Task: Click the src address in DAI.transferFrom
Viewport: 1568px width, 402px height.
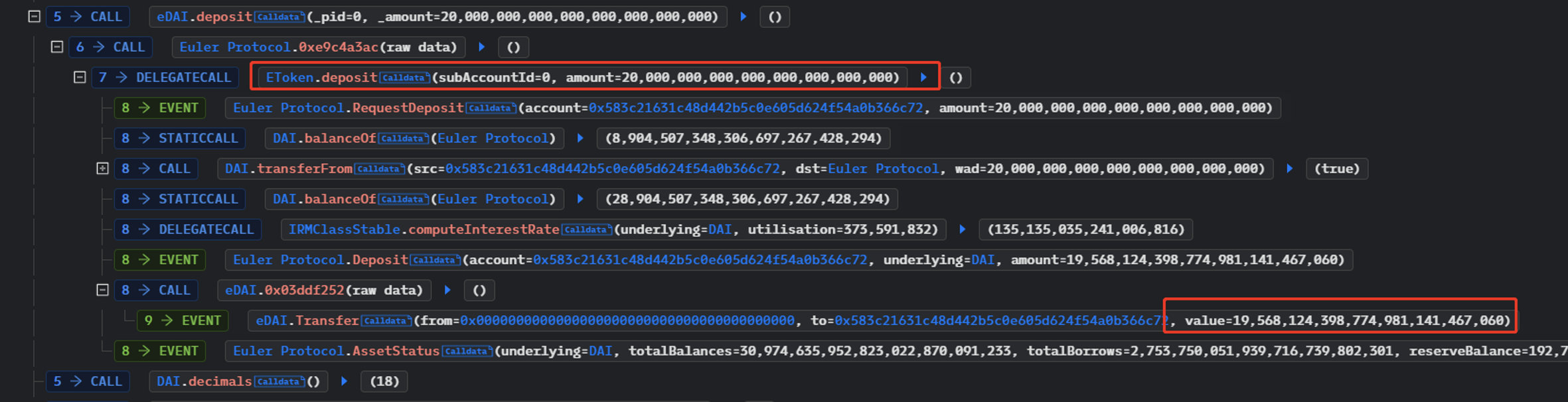Action: click(x=612, y=168)
